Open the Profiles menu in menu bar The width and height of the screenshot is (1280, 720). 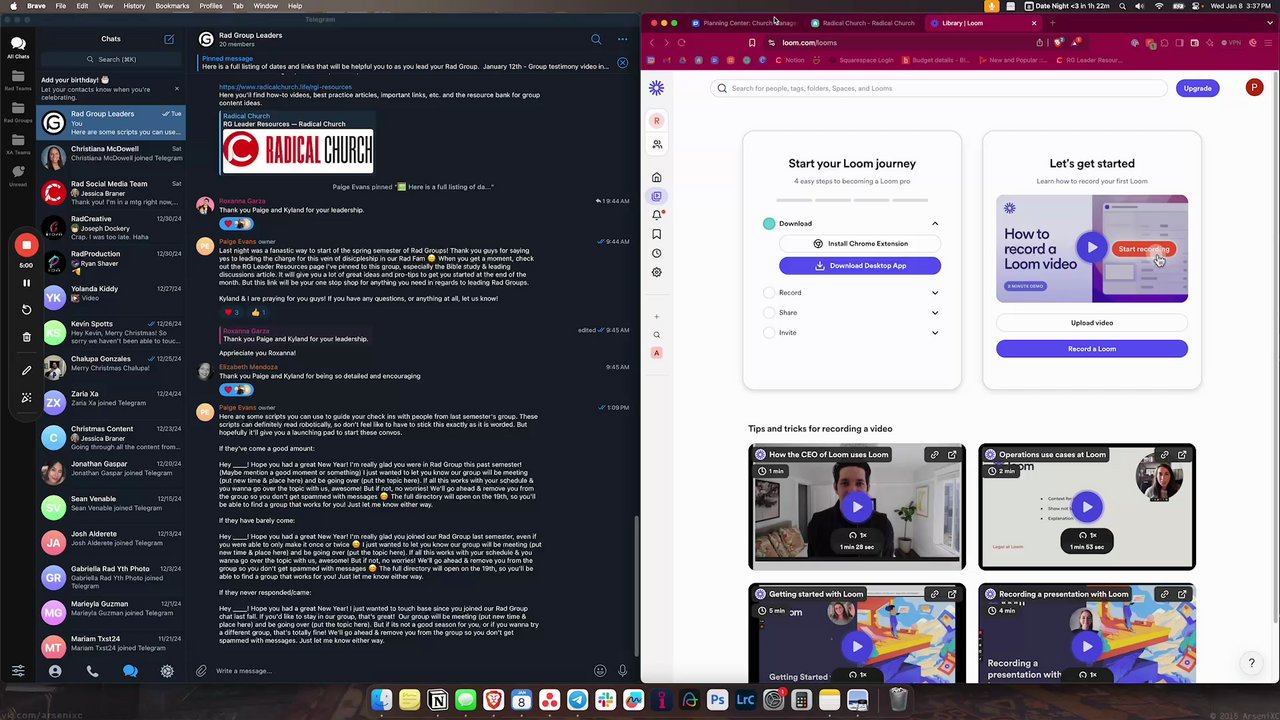pos(211,6)
